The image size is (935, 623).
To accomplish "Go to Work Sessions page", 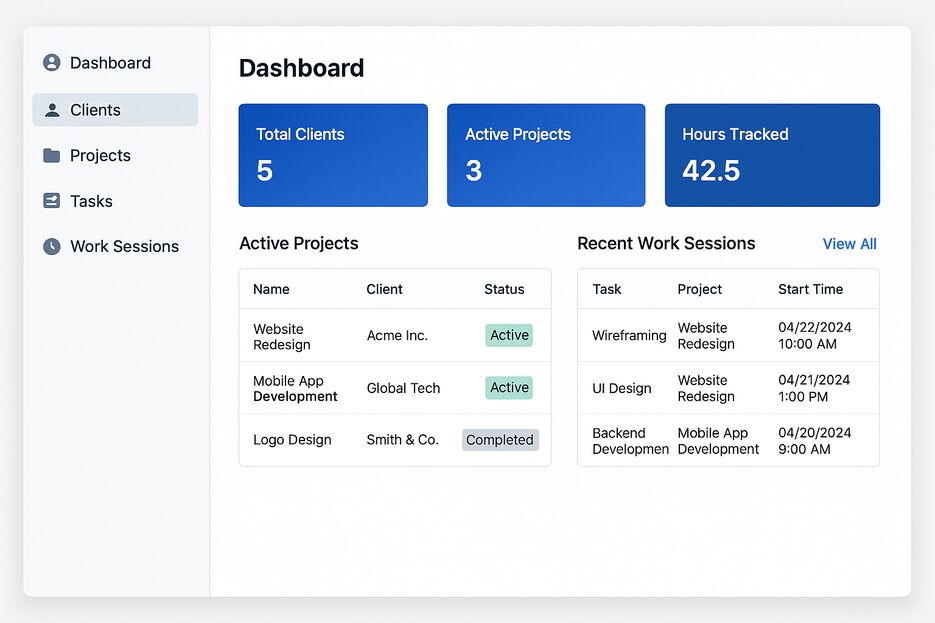I will (x=124, y=246).
